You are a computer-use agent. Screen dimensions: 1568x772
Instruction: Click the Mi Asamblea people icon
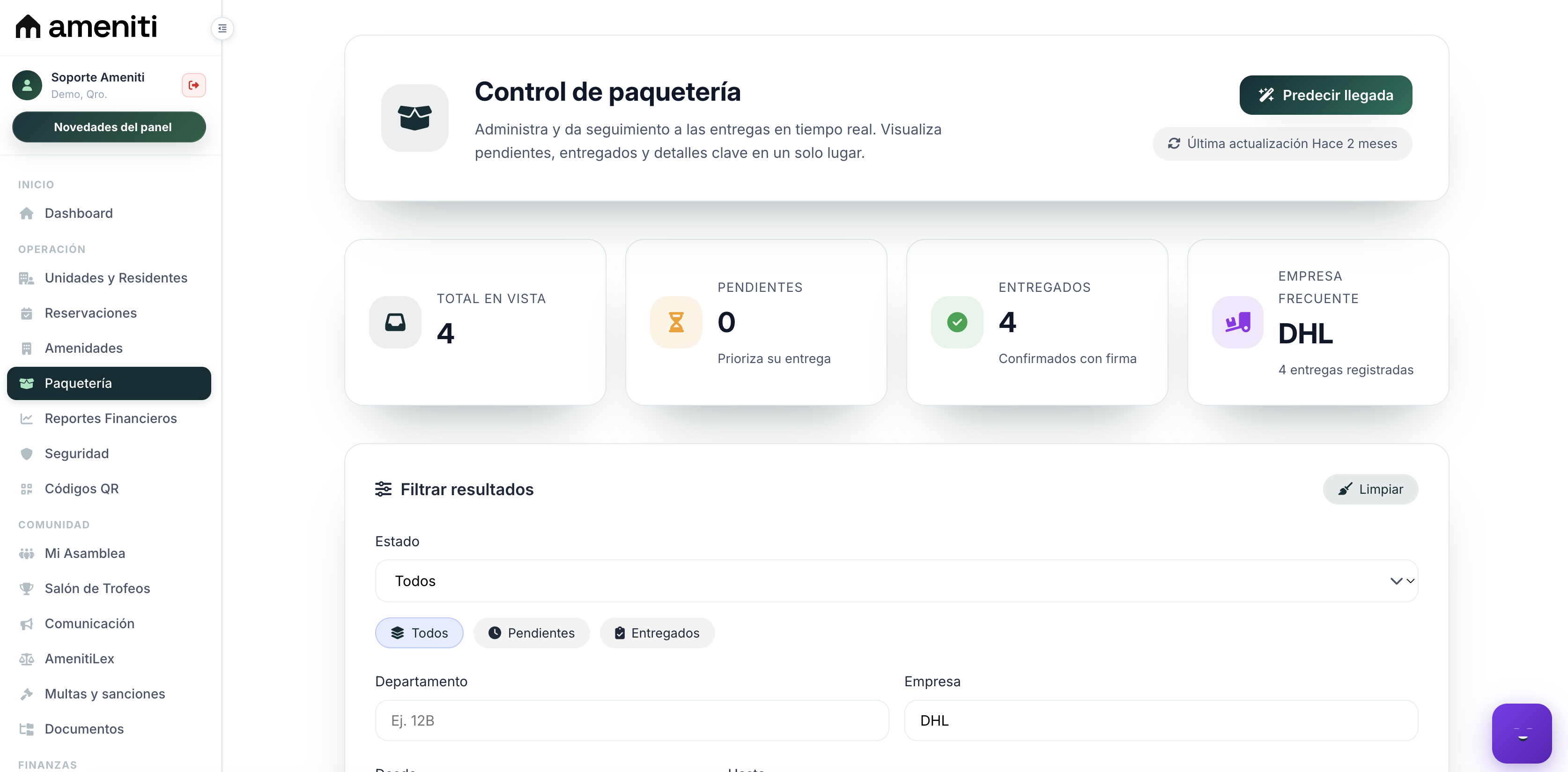pos(26,553)
